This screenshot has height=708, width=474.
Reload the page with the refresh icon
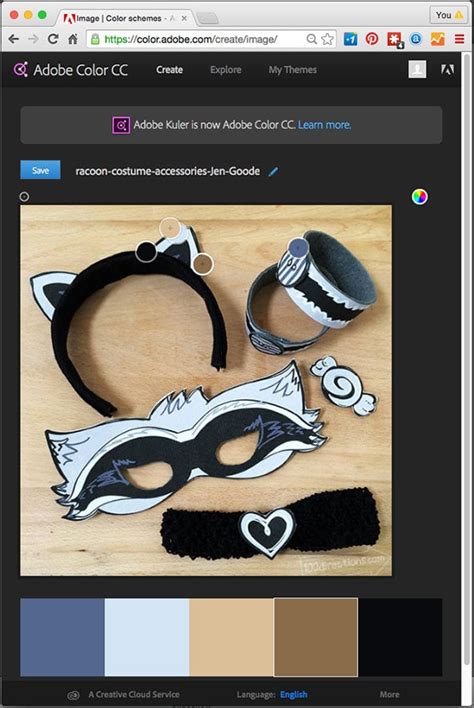pos(53,39)
